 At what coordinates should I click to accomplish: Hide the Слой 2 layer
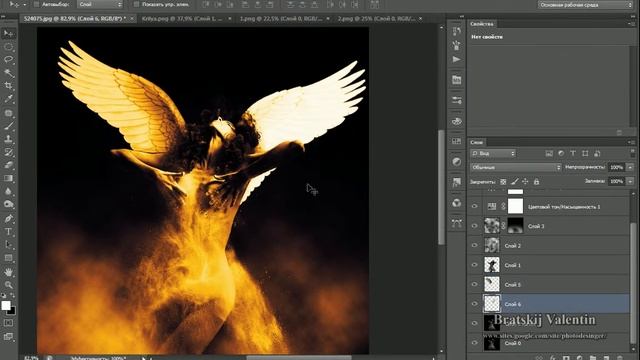point(474,245)
